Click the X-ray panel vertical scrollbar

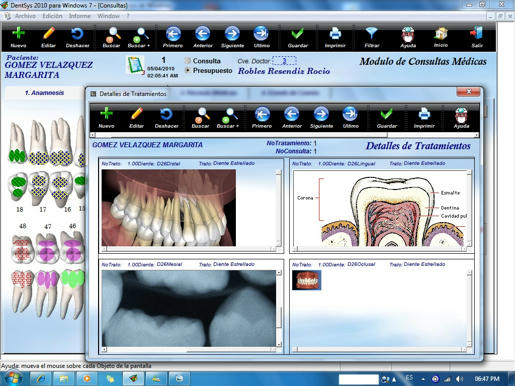tap(279, 309)
